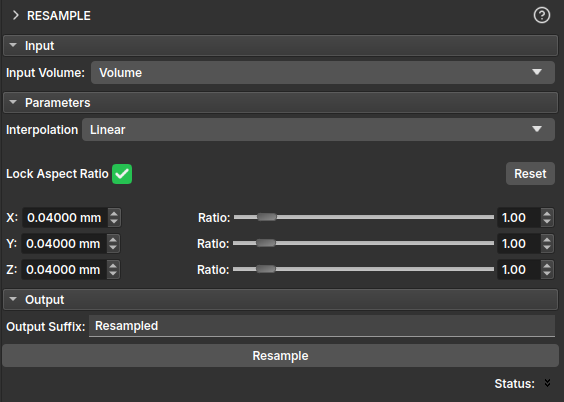Click the X Ratio slider handle

(267, 217)
